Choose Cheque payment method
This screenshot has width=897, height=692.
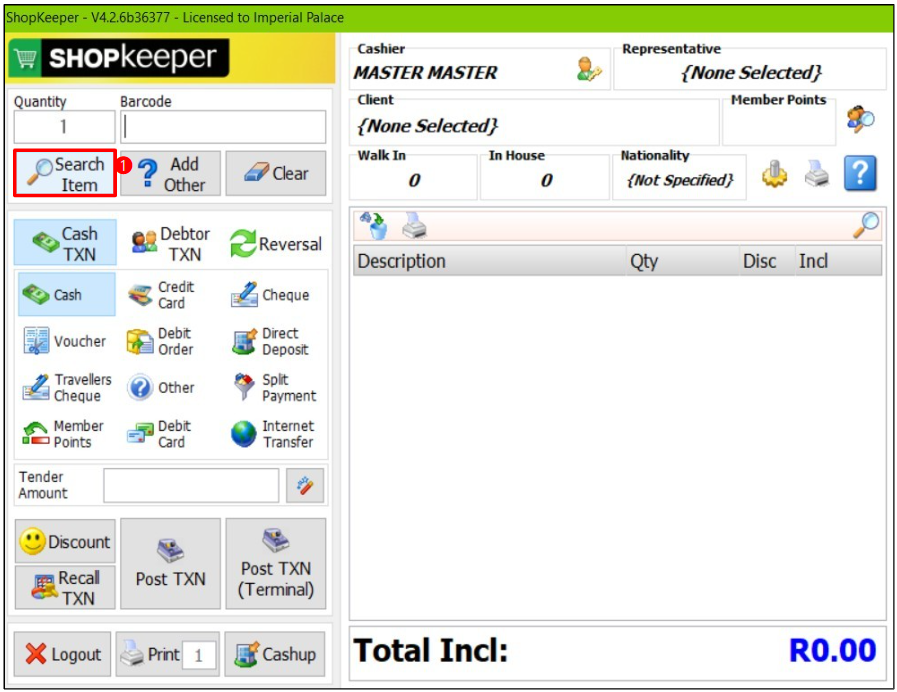(x=270, y=295)
